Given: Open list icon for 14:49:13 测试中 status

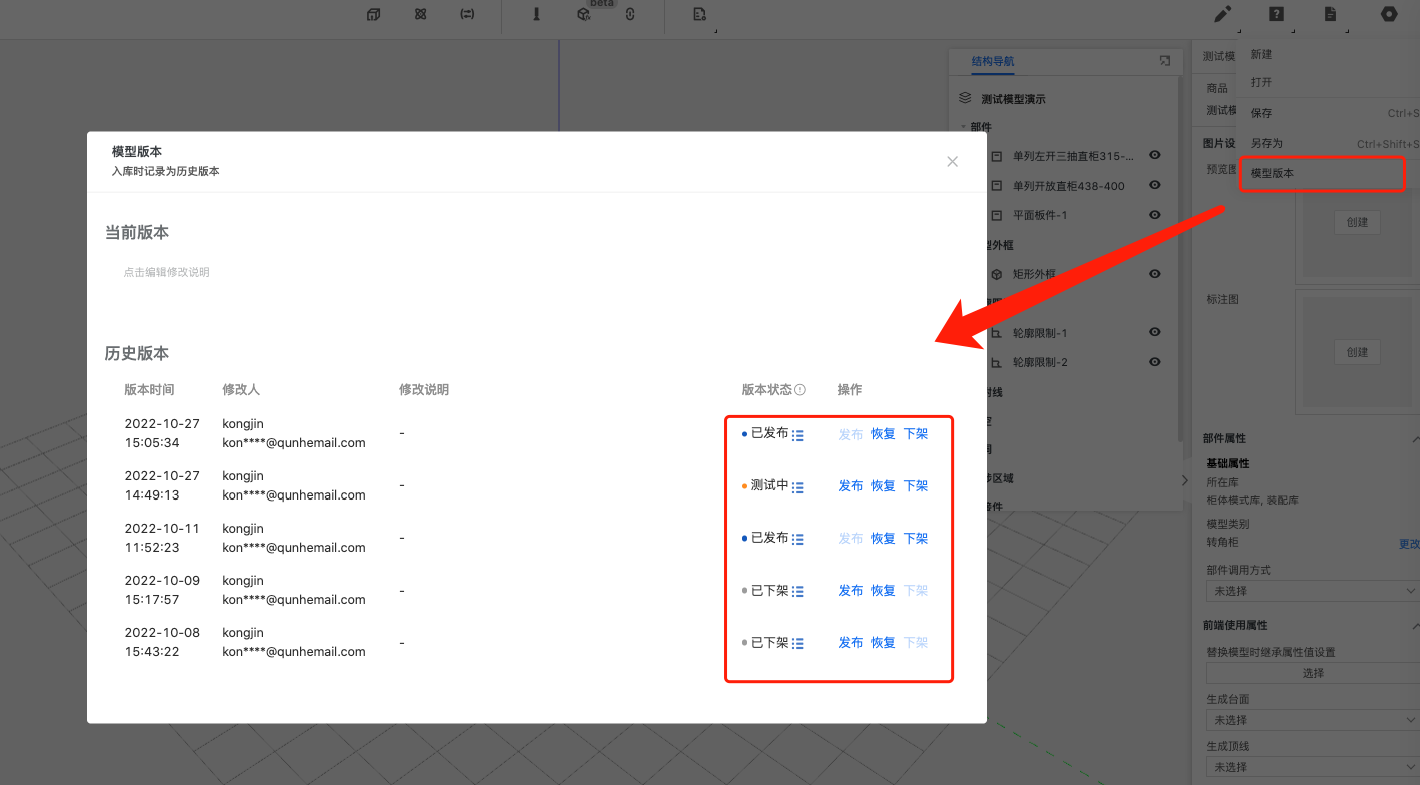Looking at the screenshot, I should pyautogui.click(x=798, y=487).
